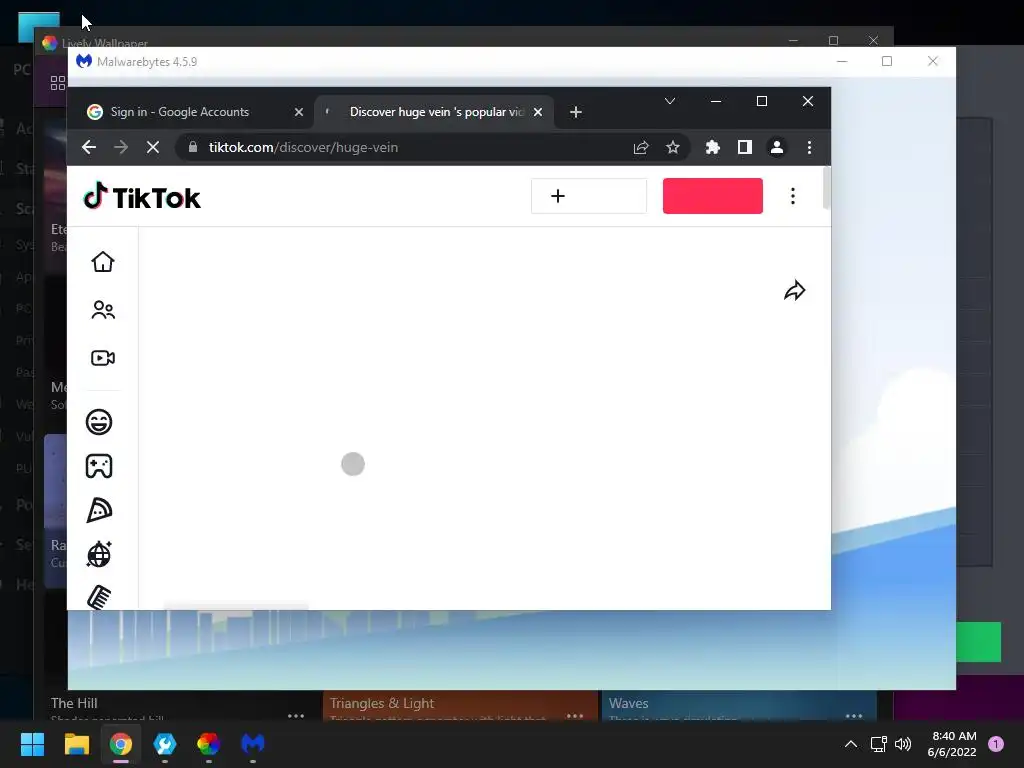Image resolution: width=1024 pixels, height=768 pixels.
Task: Open Windows Start menu
Action: 32,744
